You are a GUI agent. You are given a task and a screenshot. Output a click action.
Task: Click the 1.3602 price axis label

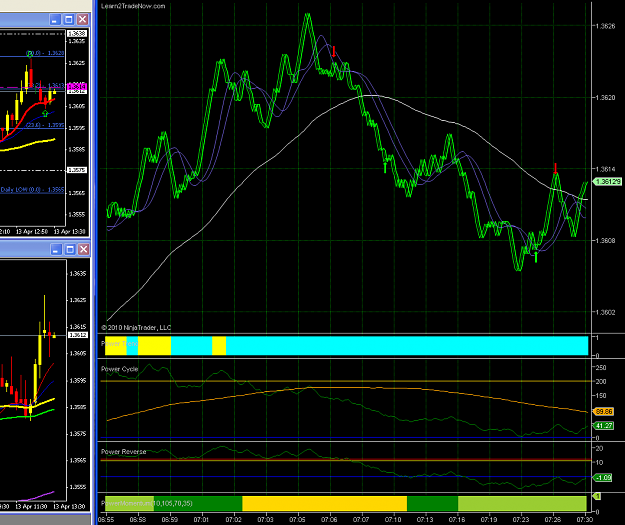tap(605, 312)
